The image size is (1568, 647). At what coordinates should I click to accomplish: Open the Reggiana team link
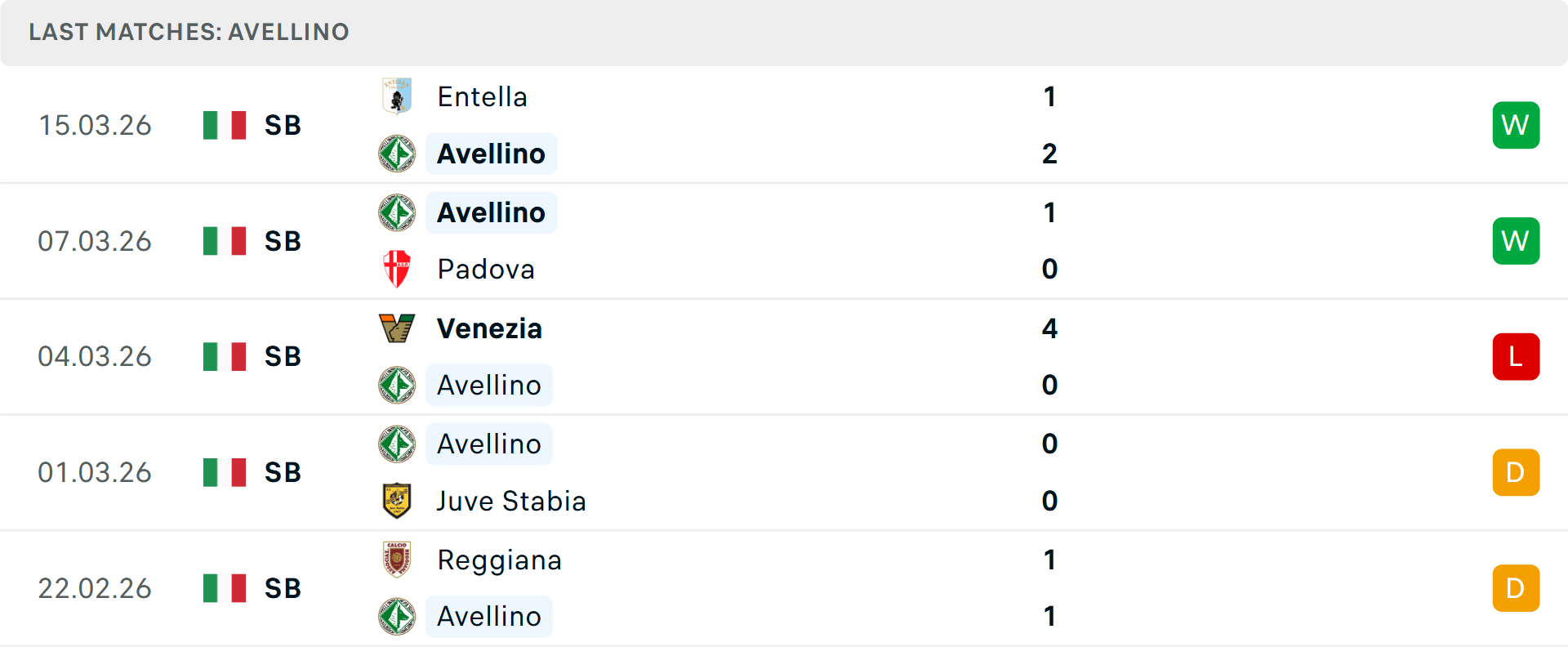499,560
